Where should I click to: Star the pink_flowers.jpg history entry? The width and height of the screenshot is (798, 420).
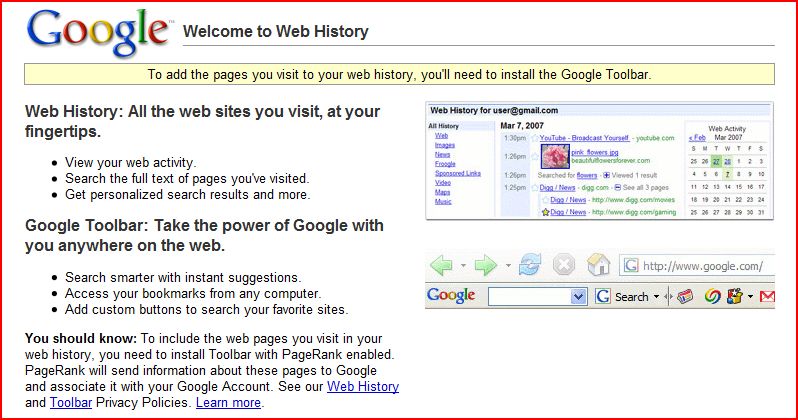pos(534,156)
